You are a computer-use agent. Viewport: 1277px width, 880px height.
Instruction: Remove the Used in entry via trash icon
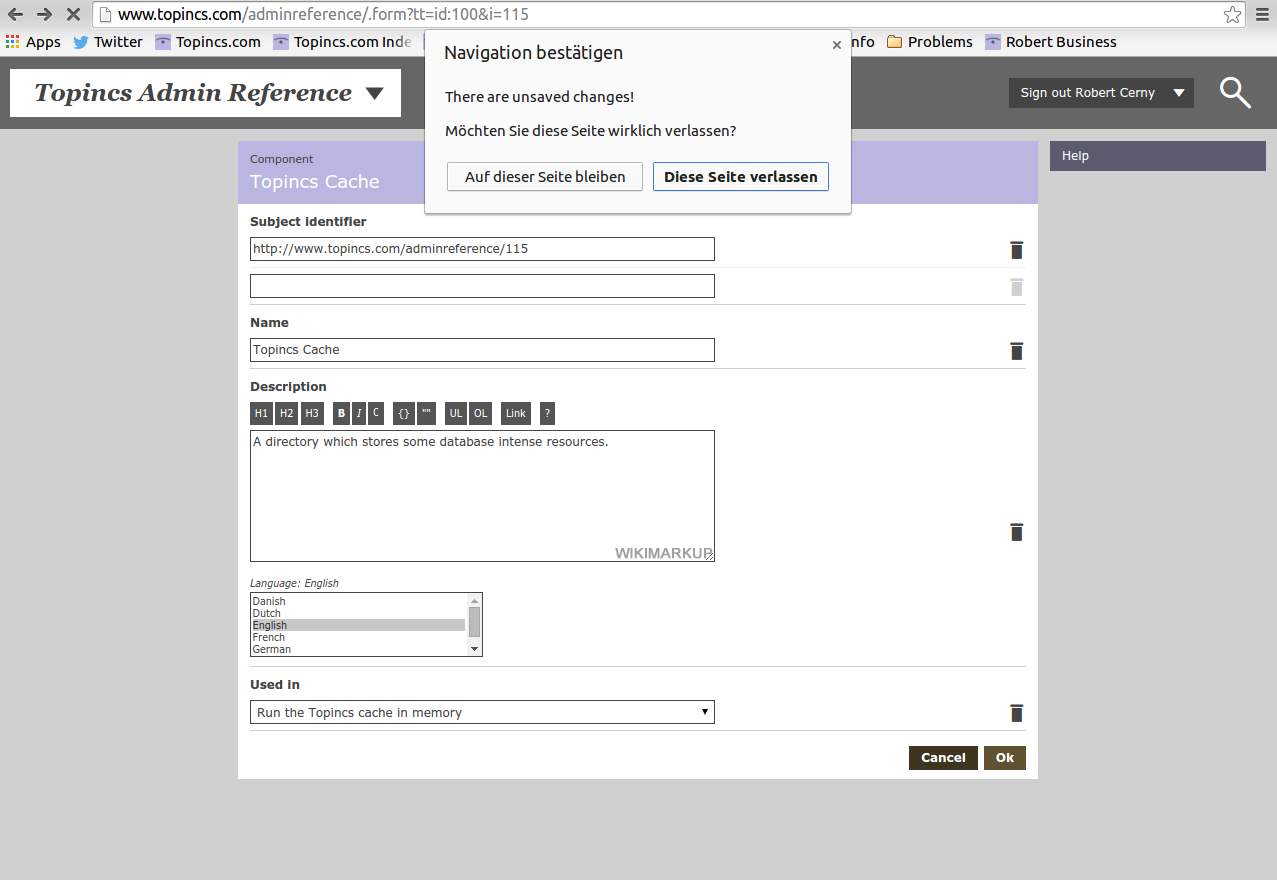pyautogui.click(x=1016, y=713)
